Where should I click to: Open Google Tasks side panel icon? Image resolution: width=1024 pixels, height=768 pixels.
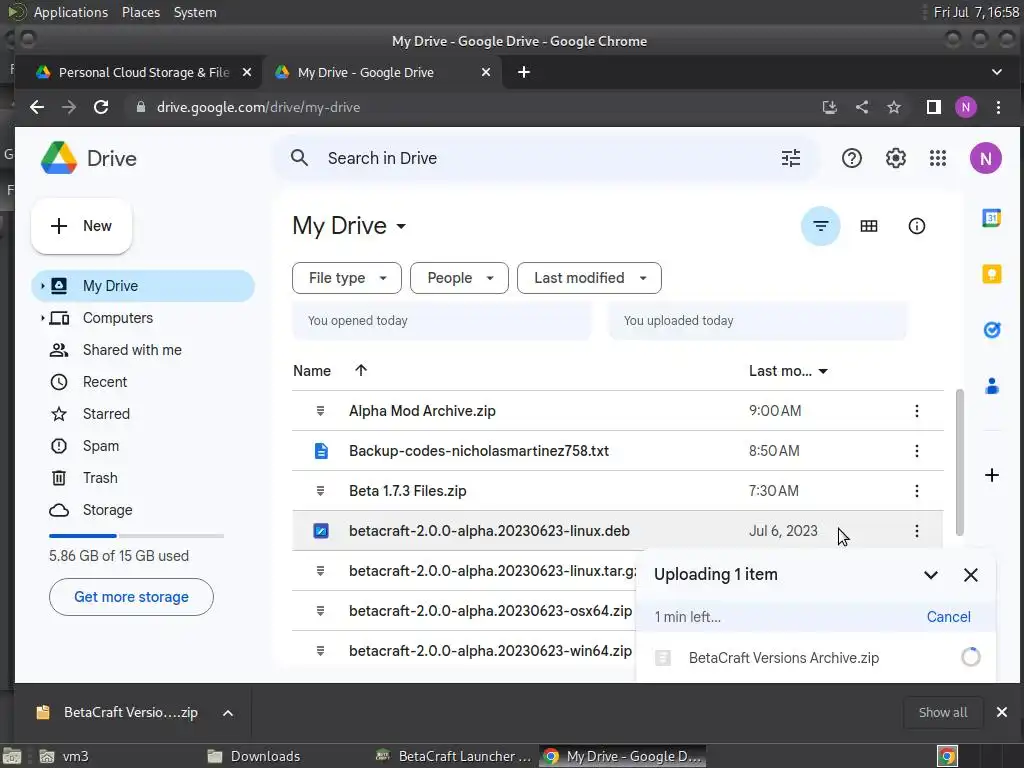(991, 330)
